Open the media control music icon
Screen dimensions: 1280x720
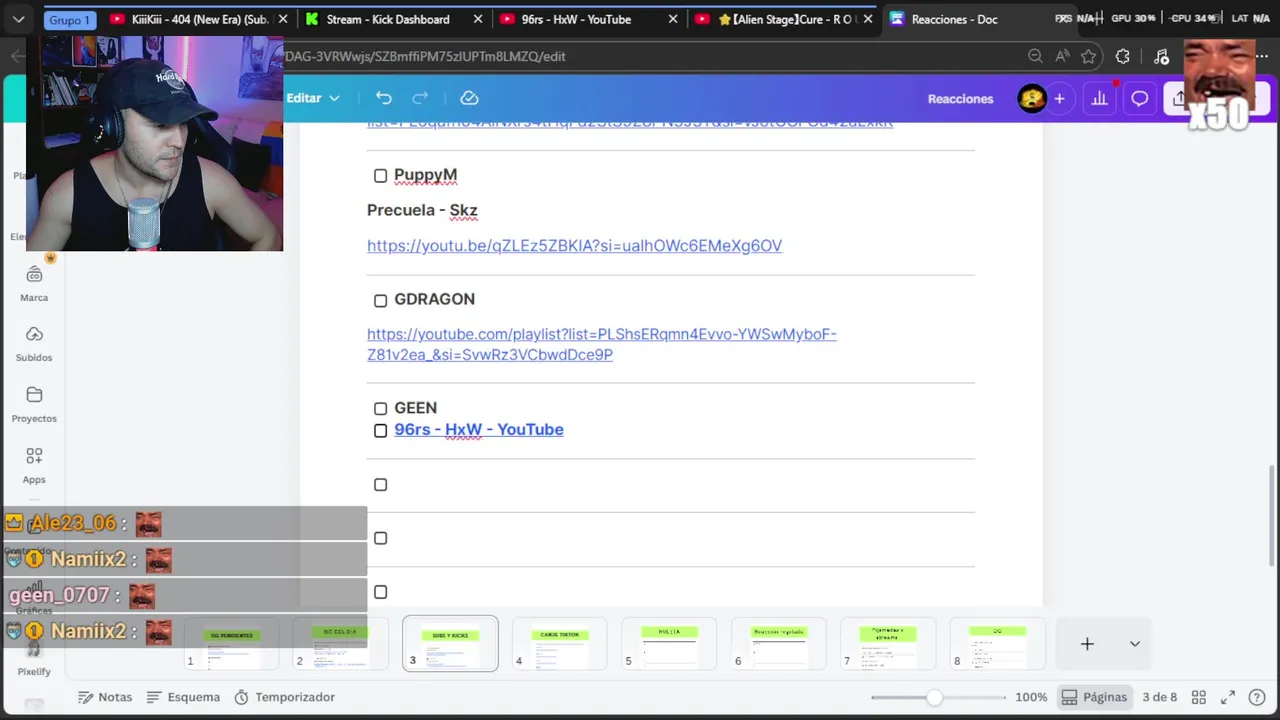point(1161,56)
